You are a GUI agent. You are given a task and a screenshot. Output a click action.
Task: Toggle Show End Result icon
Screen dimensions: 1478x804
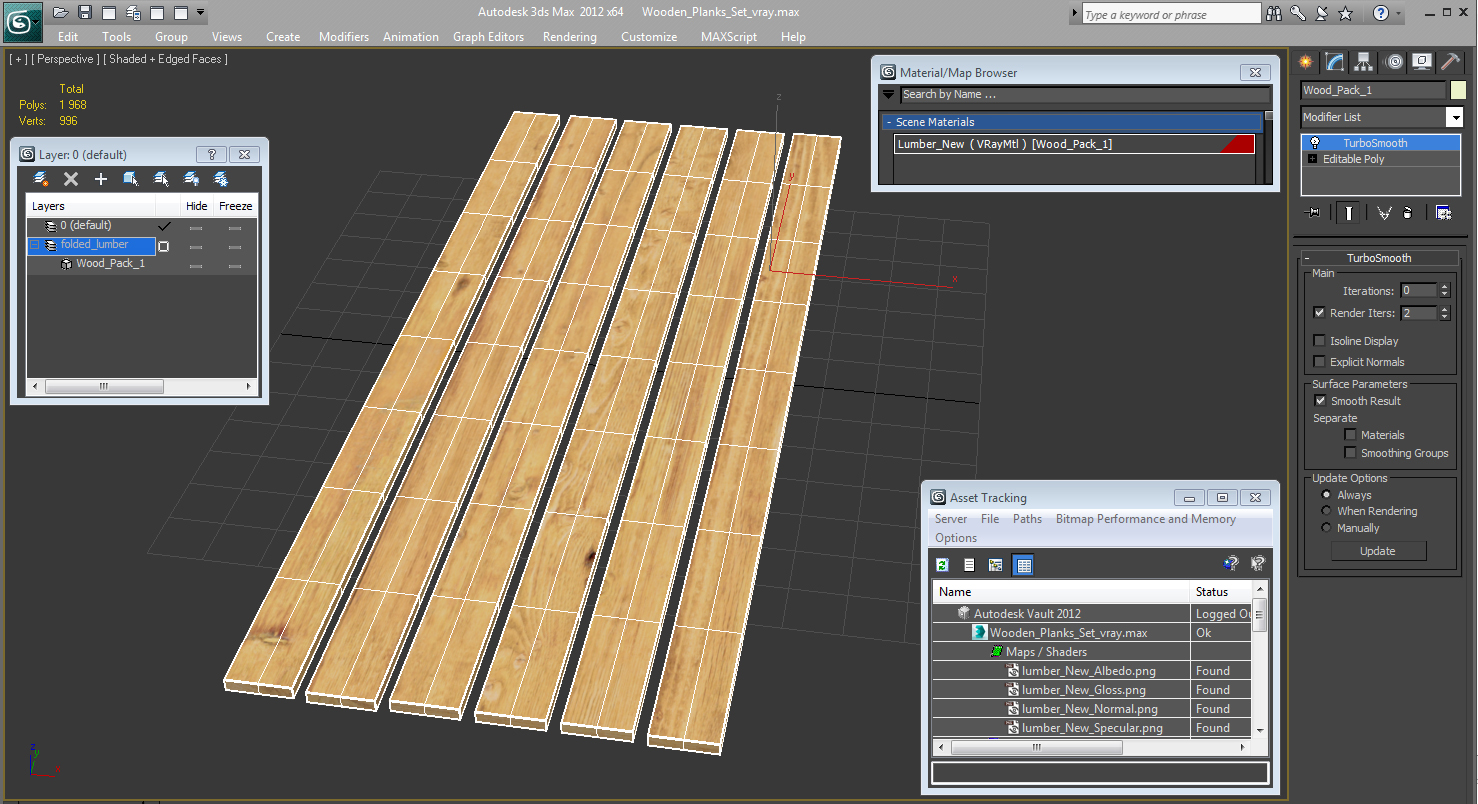click(x=1349, y=212)
